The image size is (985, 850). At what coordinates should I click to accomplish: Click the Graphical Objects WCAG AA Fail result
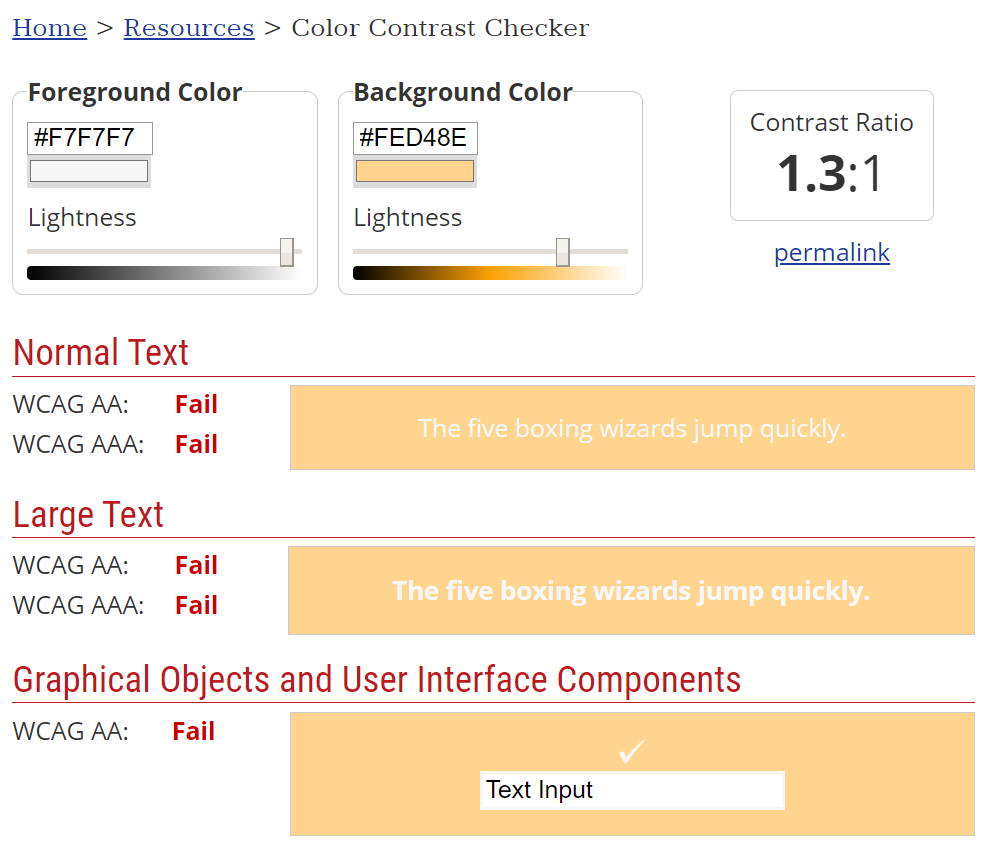(193, 732)
